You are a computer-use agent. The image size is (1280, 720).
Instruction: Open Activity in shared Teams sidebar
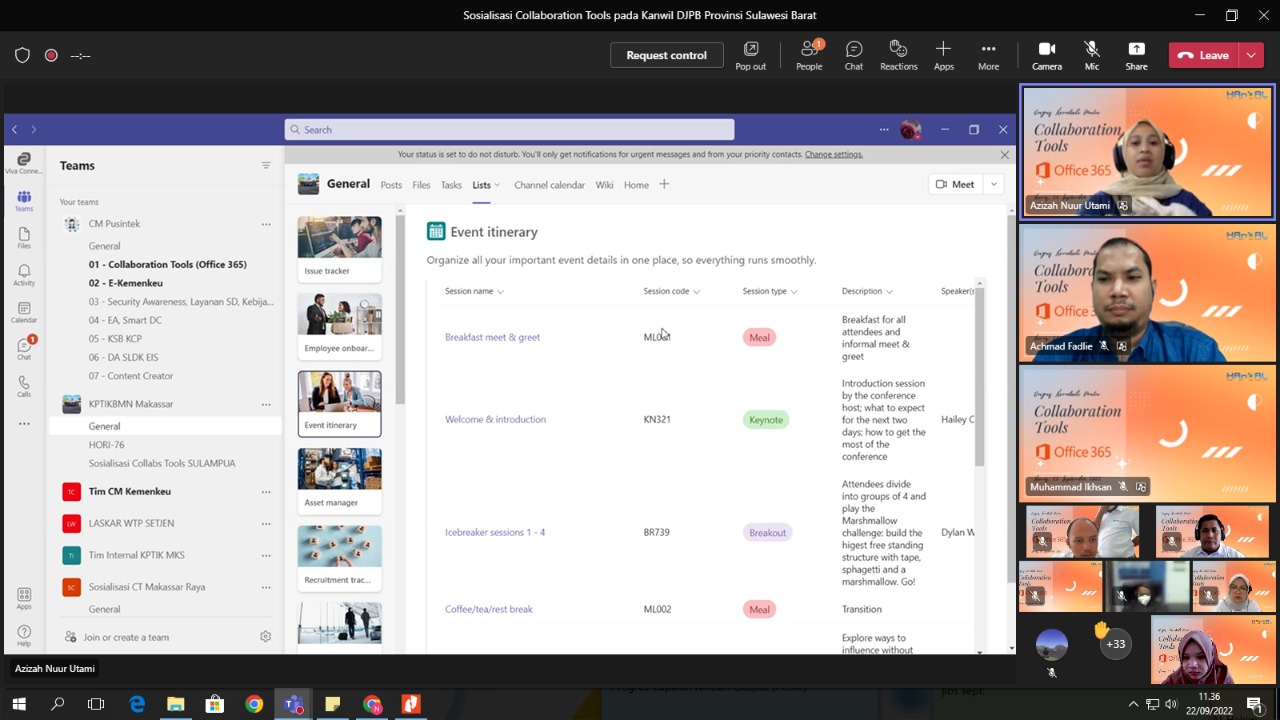[x=24, y=275]
